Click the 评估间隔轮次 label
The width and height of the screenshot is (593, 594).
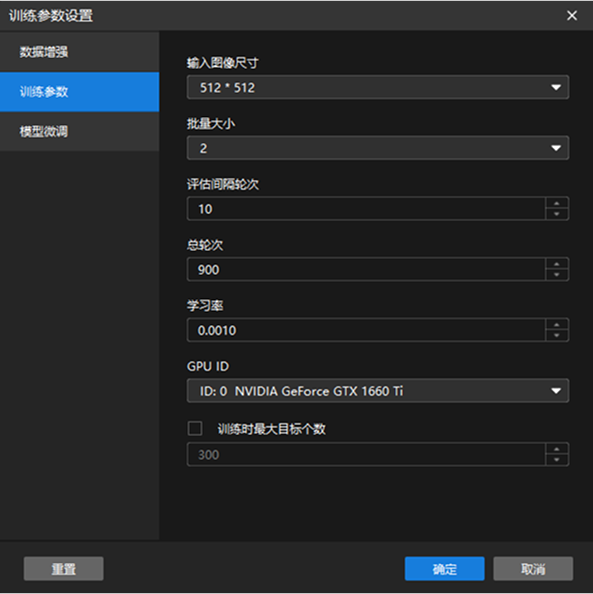point(223,184)
